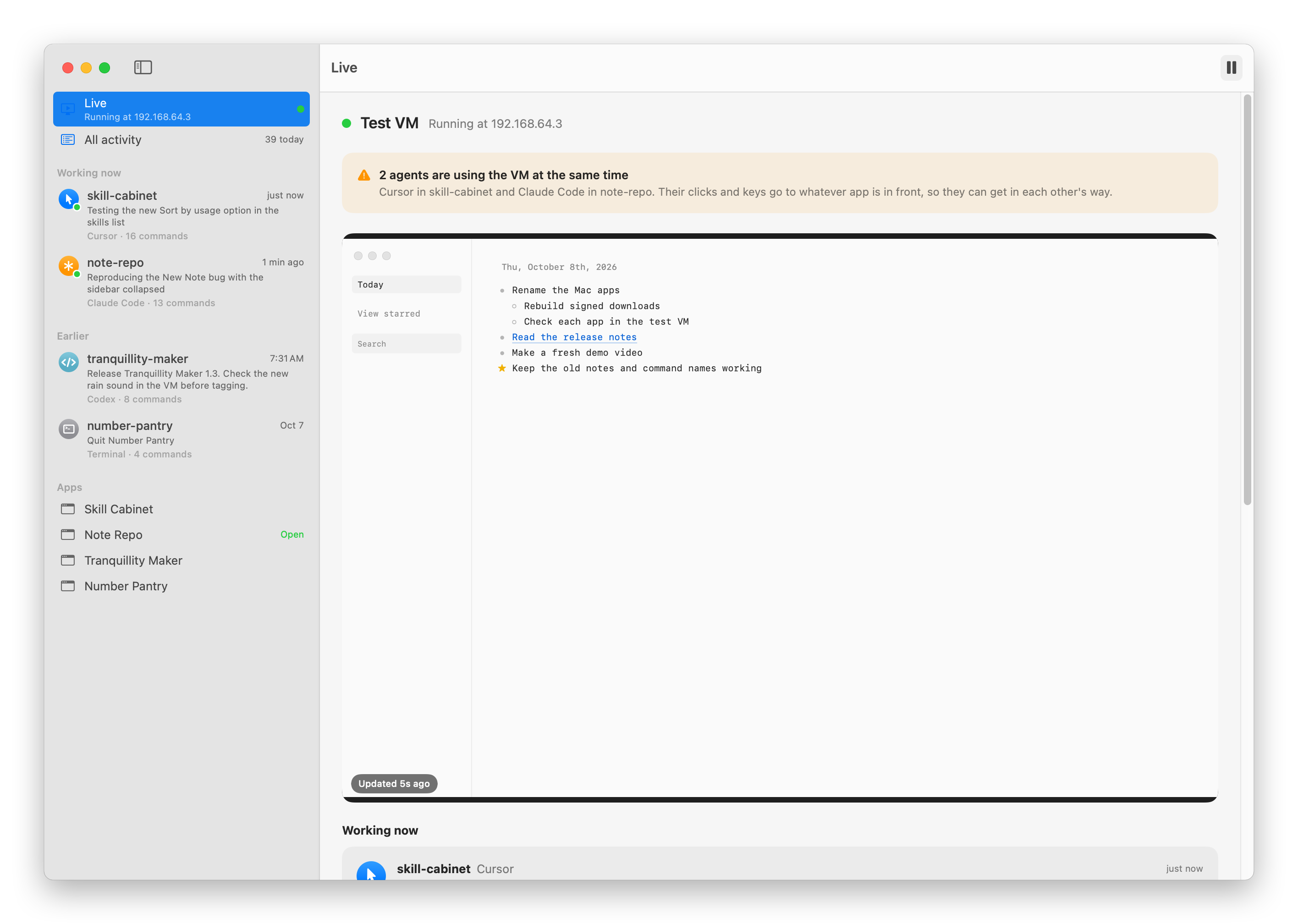Screen dimensions: 1298x924
Task: Click the Test VM green status dot
Action: pyautogui.click(x=346, y=123)
